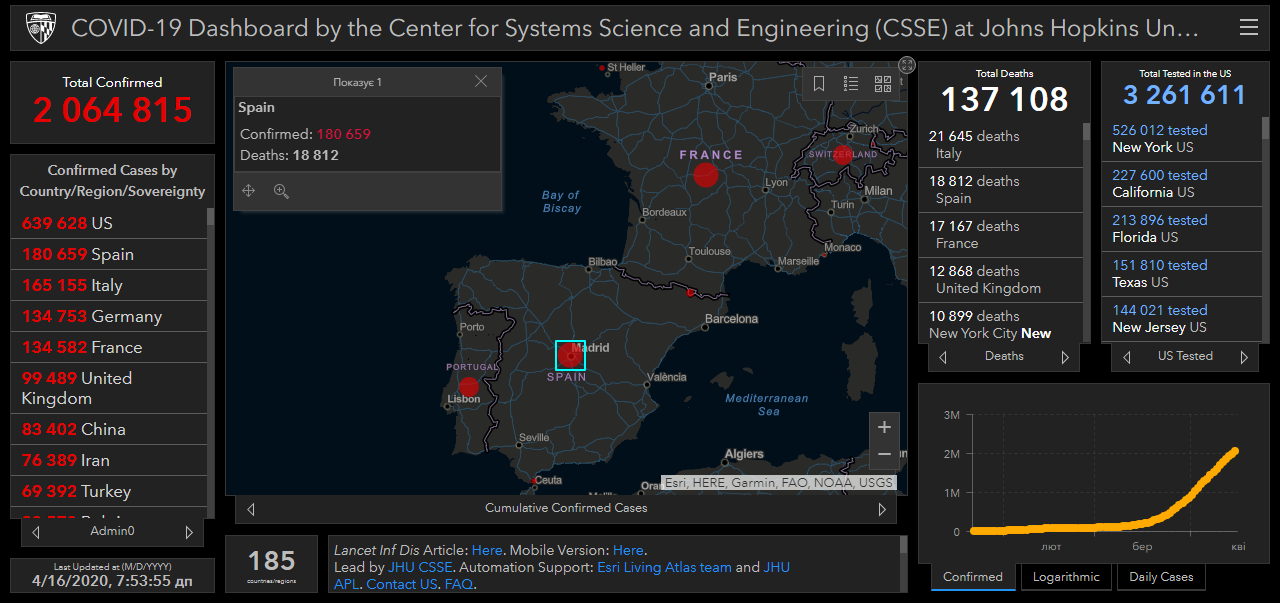
Task: Select France in the country list
Action: tap(108, 347)
